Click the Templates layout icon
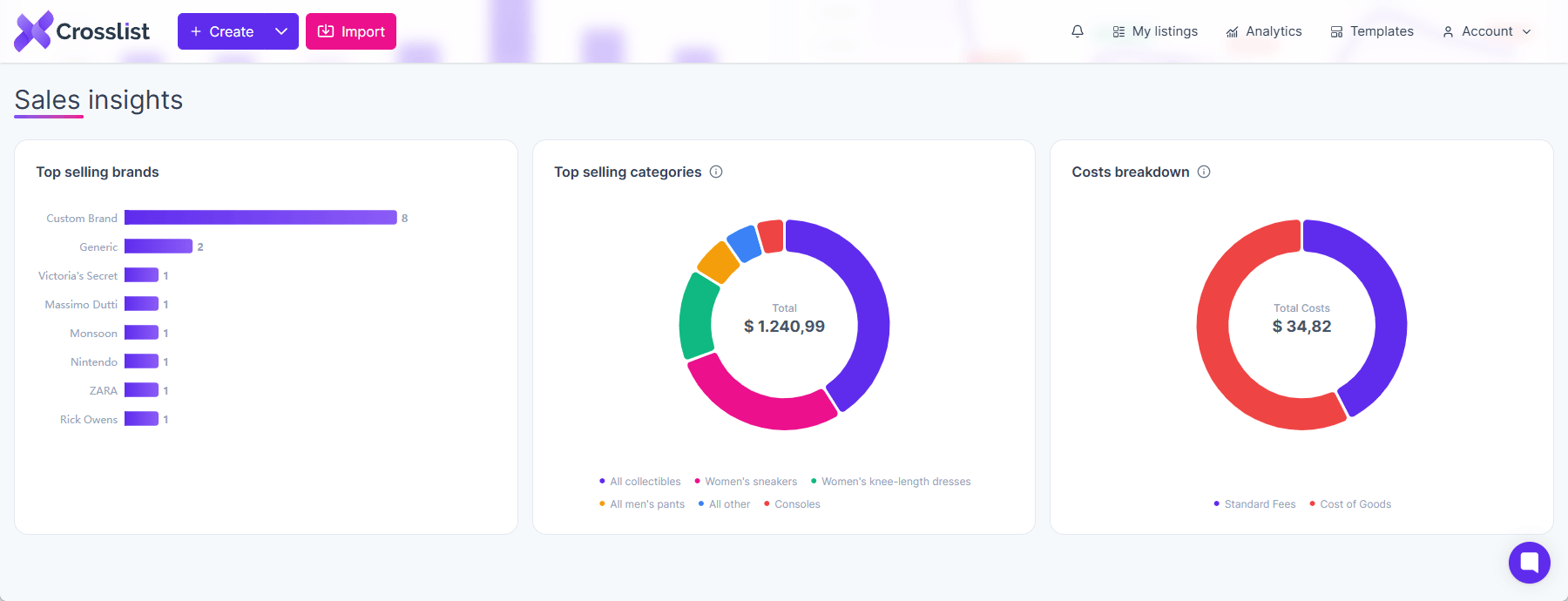 (1336, 31)
